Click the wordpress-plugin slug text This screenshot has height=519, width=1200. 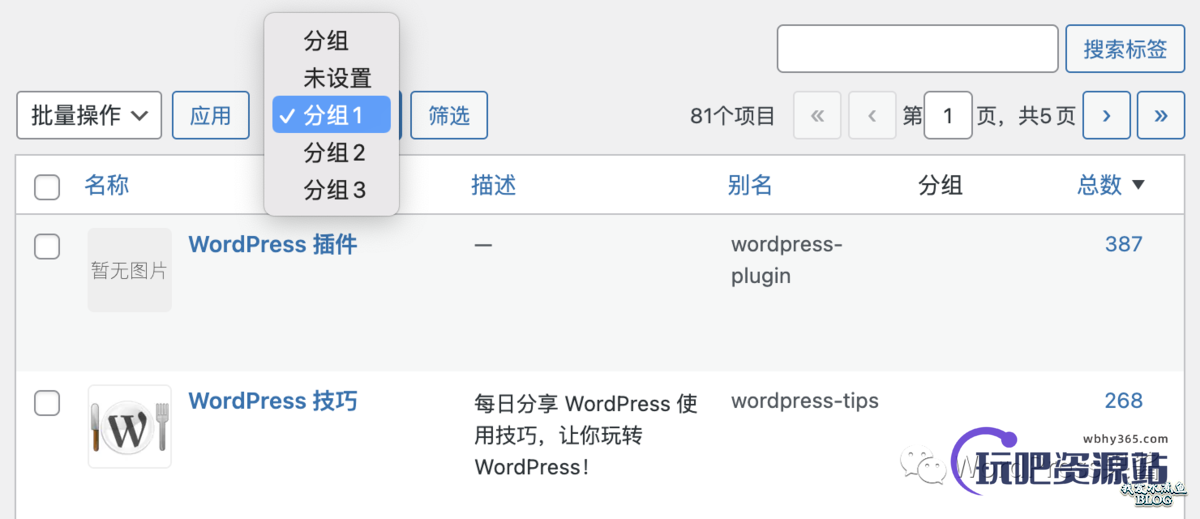(x=787, y=260)
